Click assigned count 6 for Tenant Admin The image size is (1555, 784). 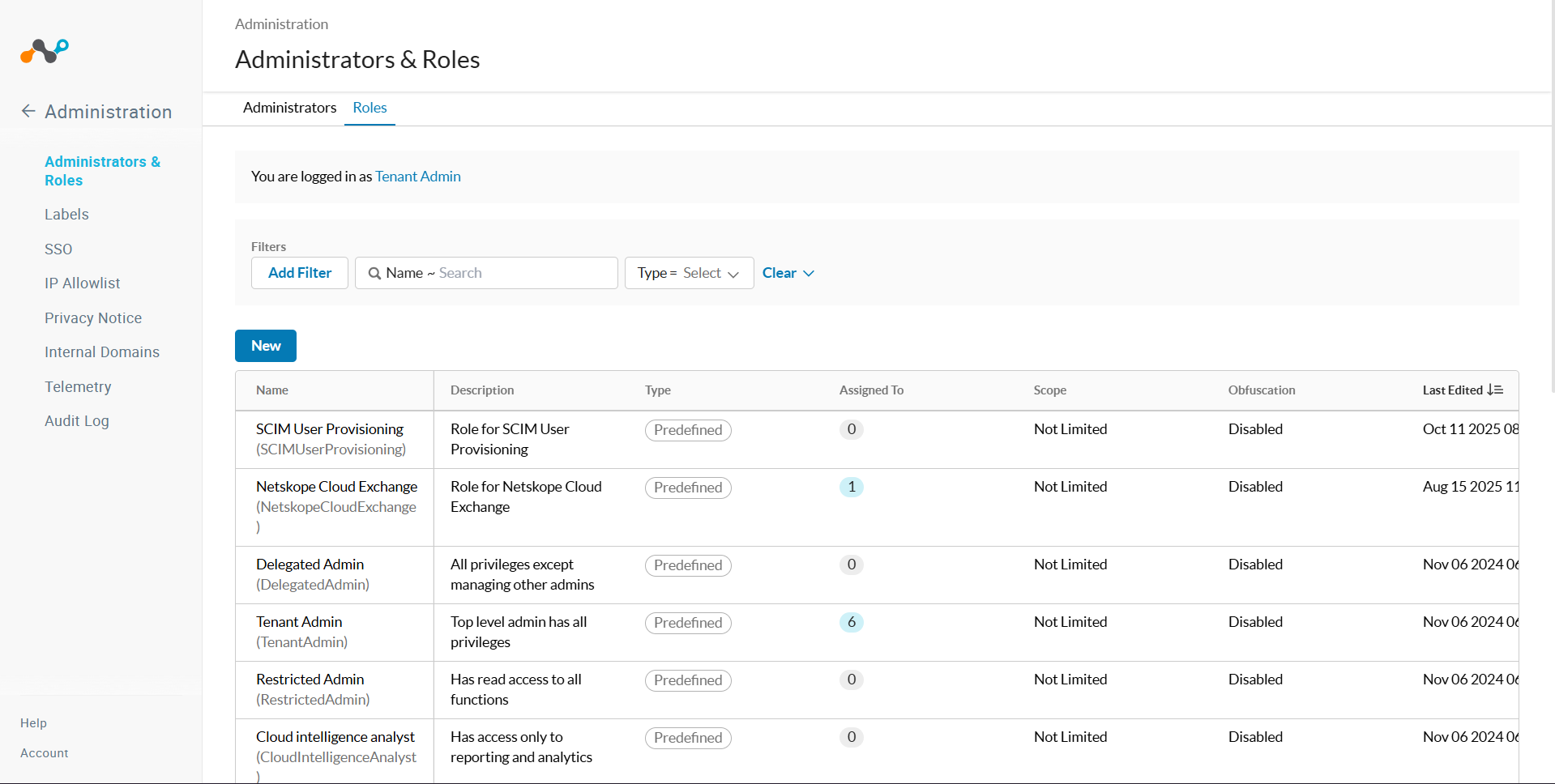coord(852,622)
